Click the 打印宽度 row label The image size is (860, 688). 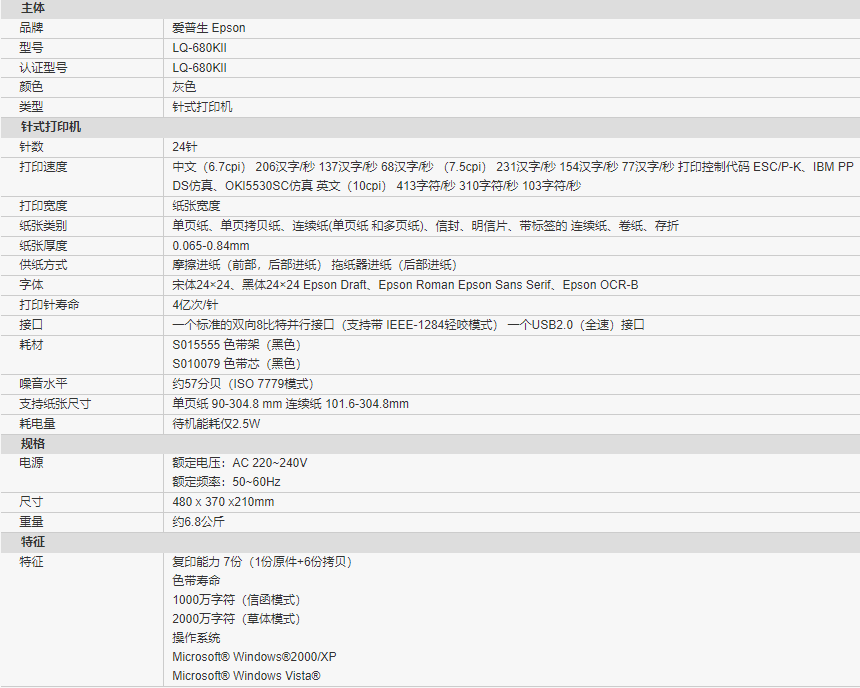(x=43, y=206)
